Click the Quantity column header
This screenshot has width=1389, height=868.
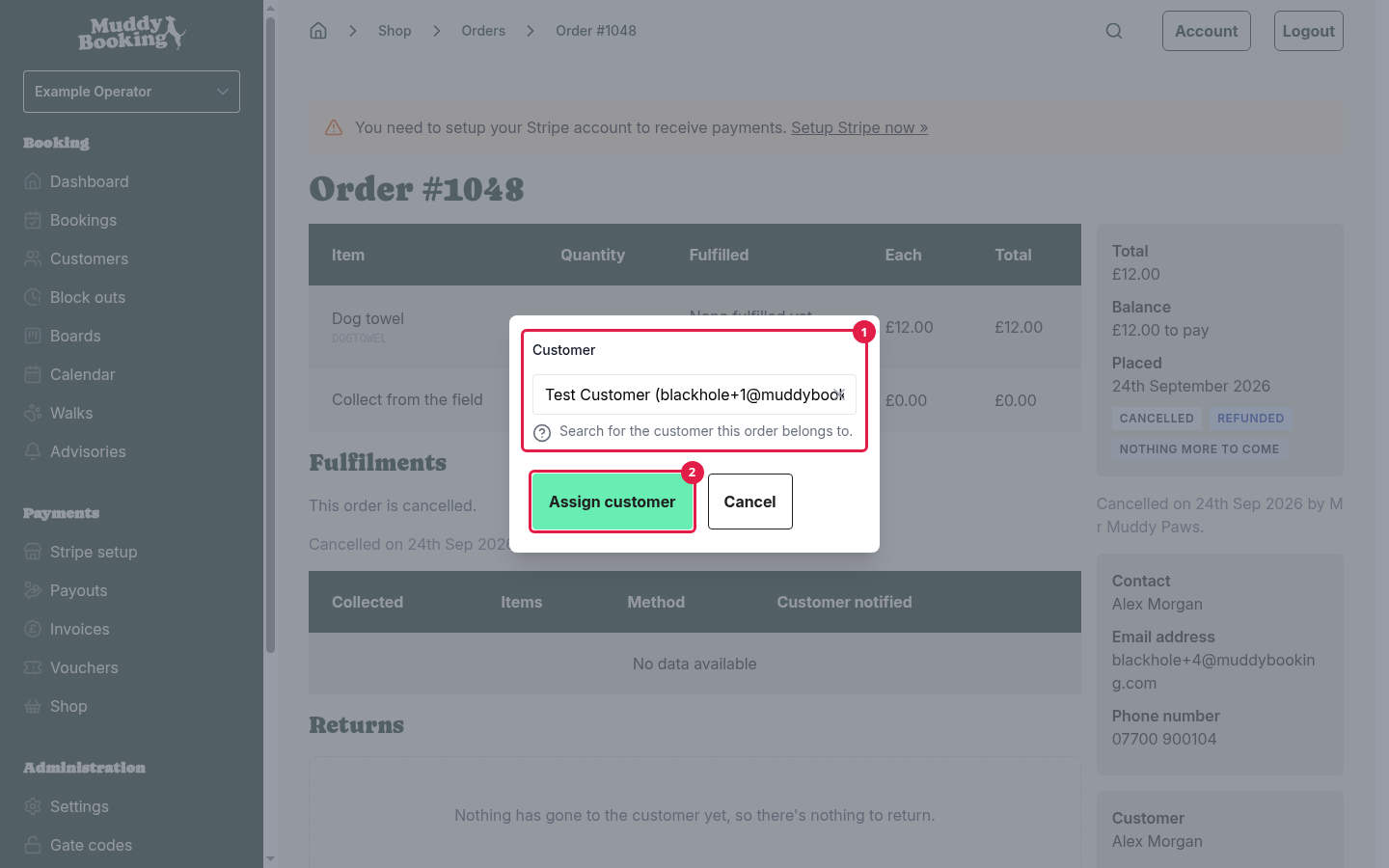coord(592,255)
